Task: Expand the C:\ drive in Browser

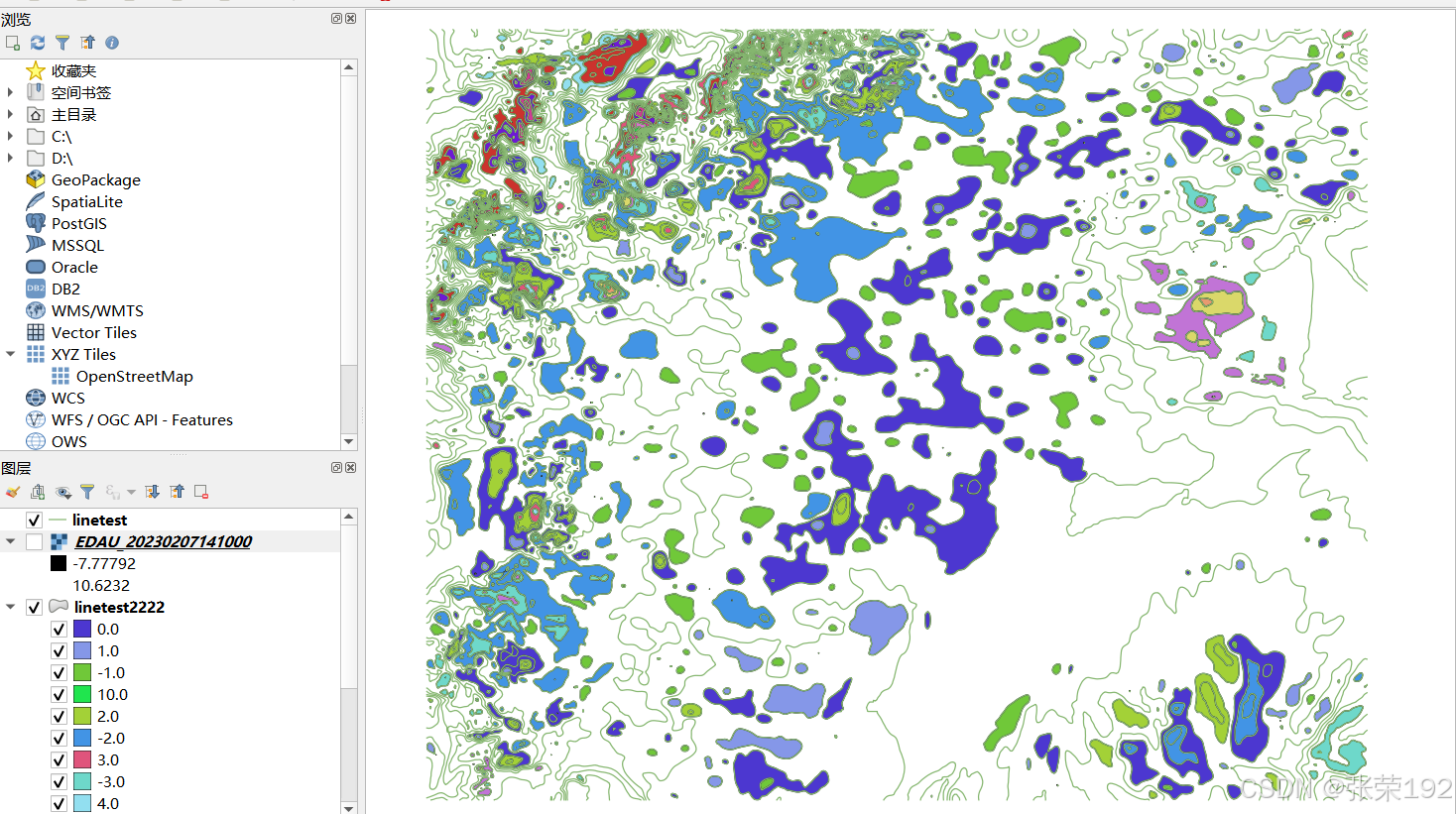Action: tap(10, 136)
